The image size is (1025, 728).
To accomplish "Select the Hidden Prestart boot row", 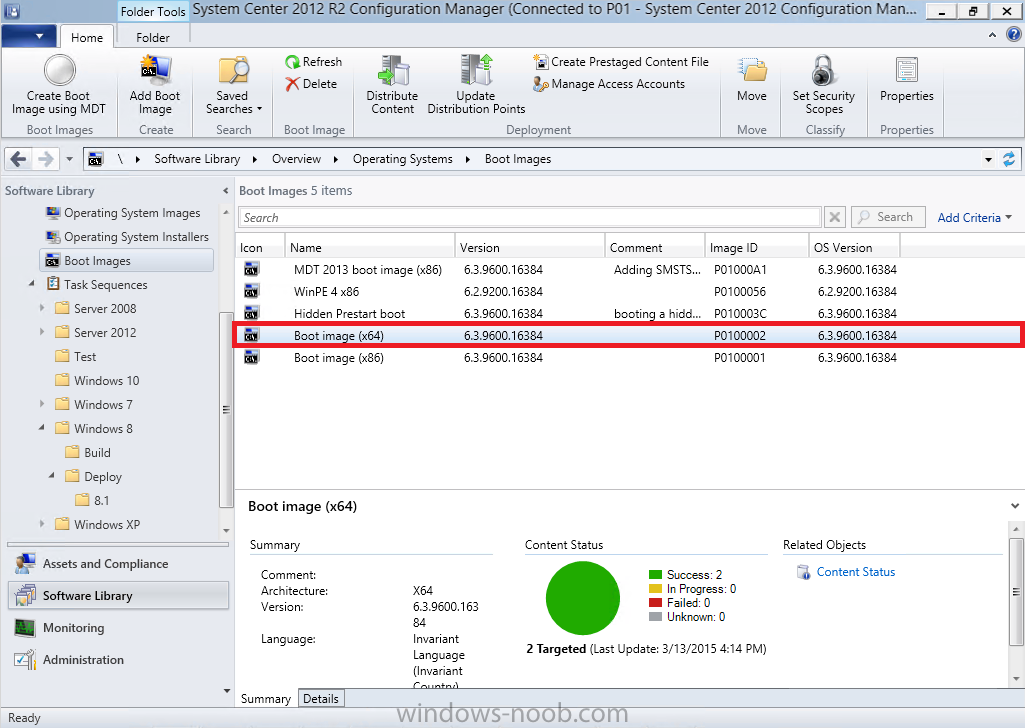I will click(629, 314).
